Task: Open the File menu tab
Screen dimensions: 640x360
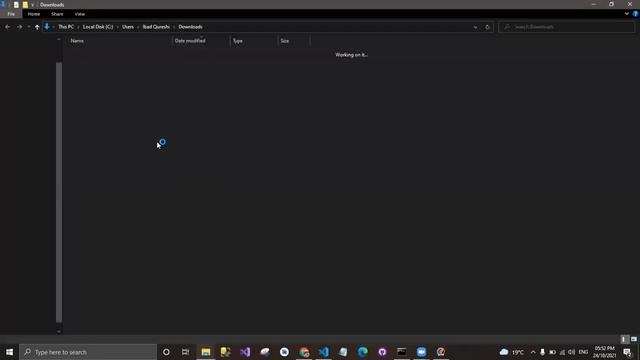Action: tap(11, 14)
